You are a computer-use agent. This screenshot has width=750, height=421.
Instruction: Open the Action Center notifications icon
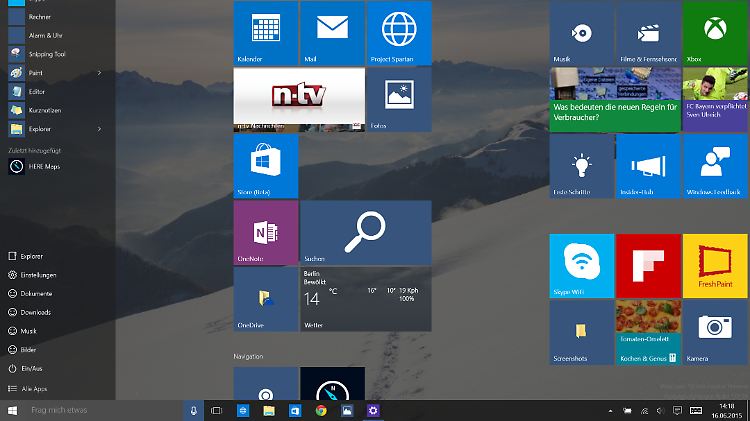pyautogui.click(x=677, y=411)
